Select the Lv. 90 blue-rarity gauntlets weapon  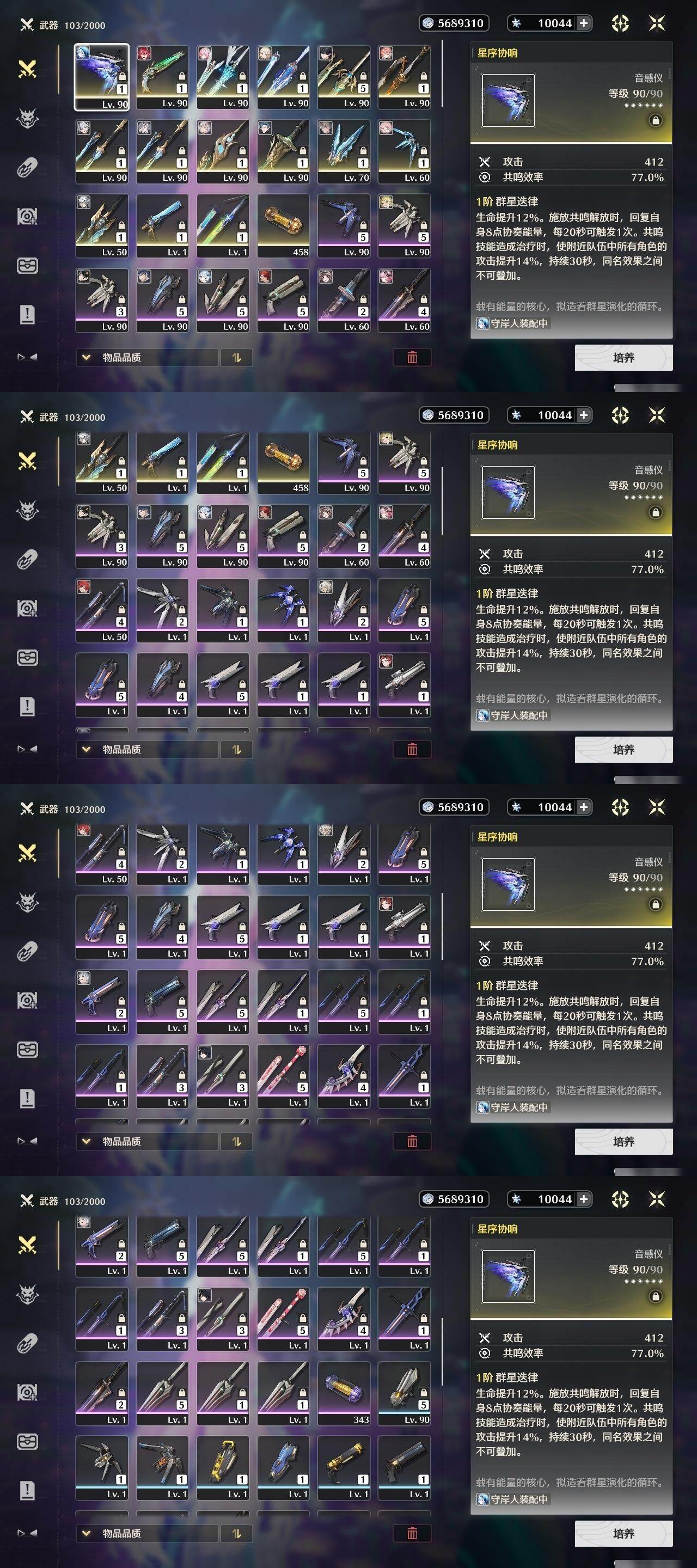click(x=404, y=1393)
